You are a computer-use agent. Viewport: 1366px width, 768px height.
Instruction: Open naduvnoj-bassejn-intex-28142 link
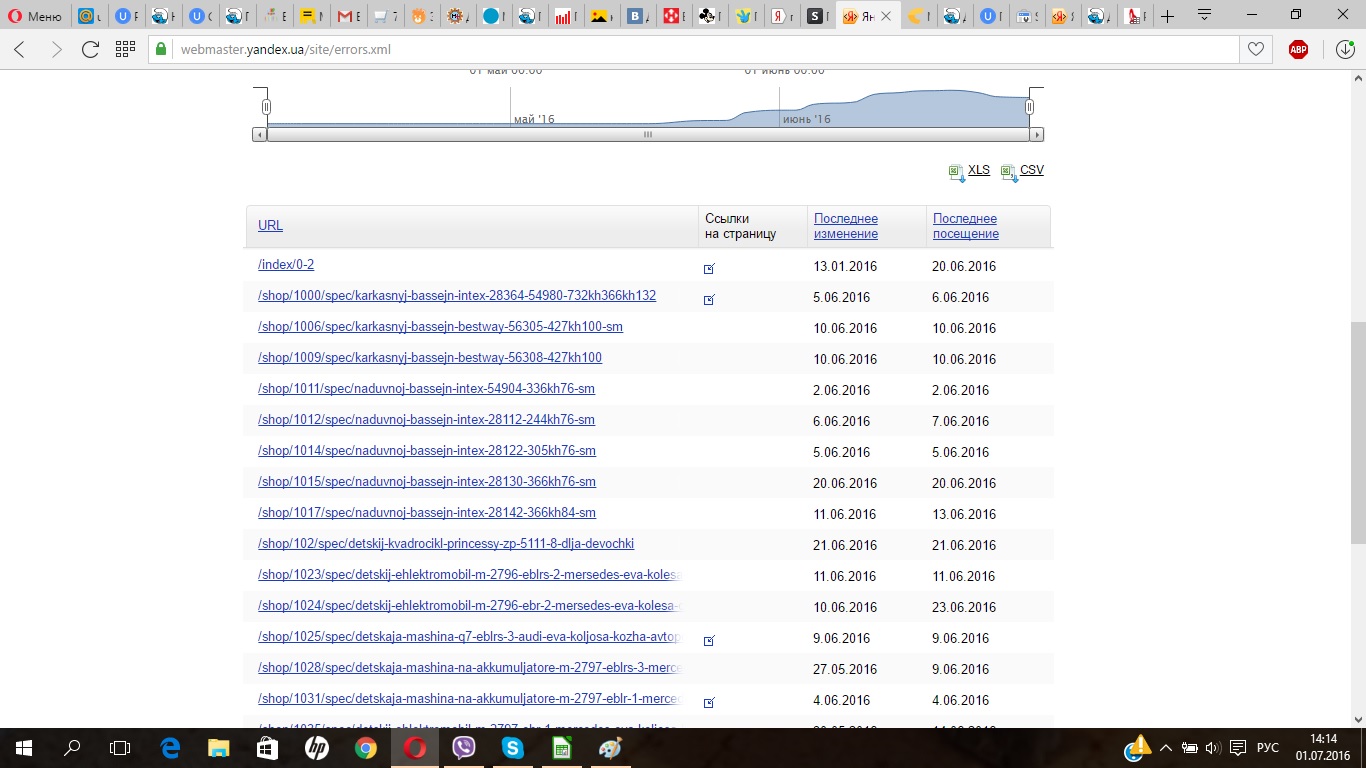(x=427, y=513)
